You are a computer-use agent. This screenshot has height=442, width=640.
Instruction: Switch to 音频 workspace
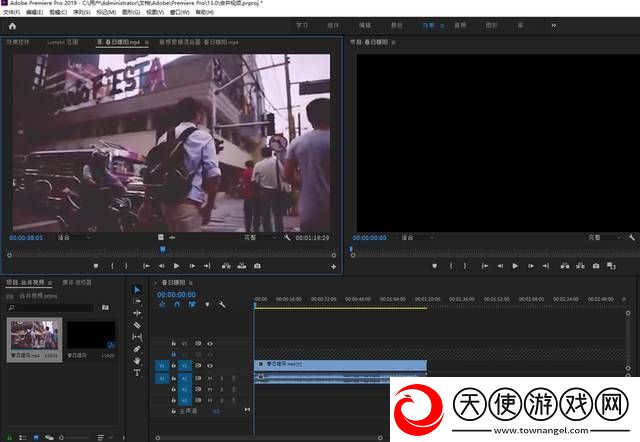pyautogui.click(x=460, y=25)
